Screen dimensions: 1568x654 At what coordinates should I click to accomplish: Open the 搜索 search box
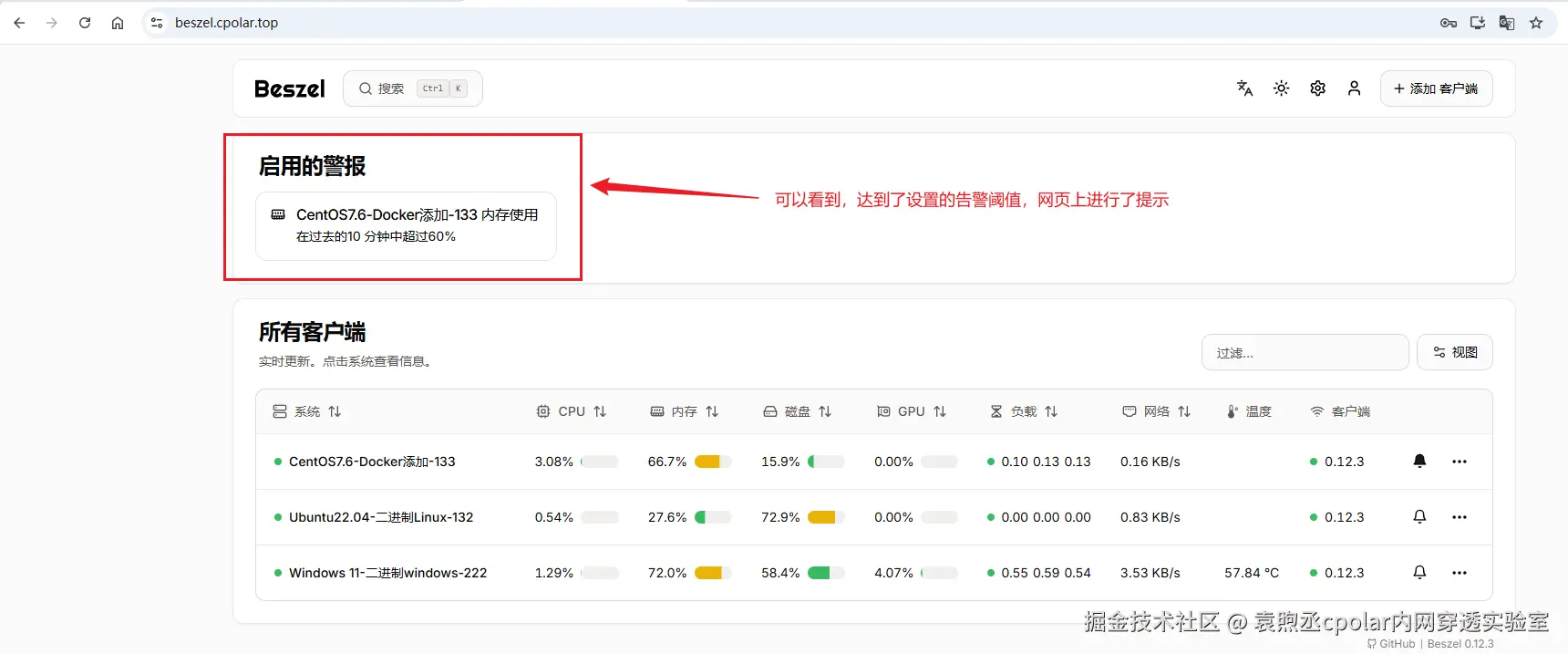pyautogui.click(x=413, y=88)
